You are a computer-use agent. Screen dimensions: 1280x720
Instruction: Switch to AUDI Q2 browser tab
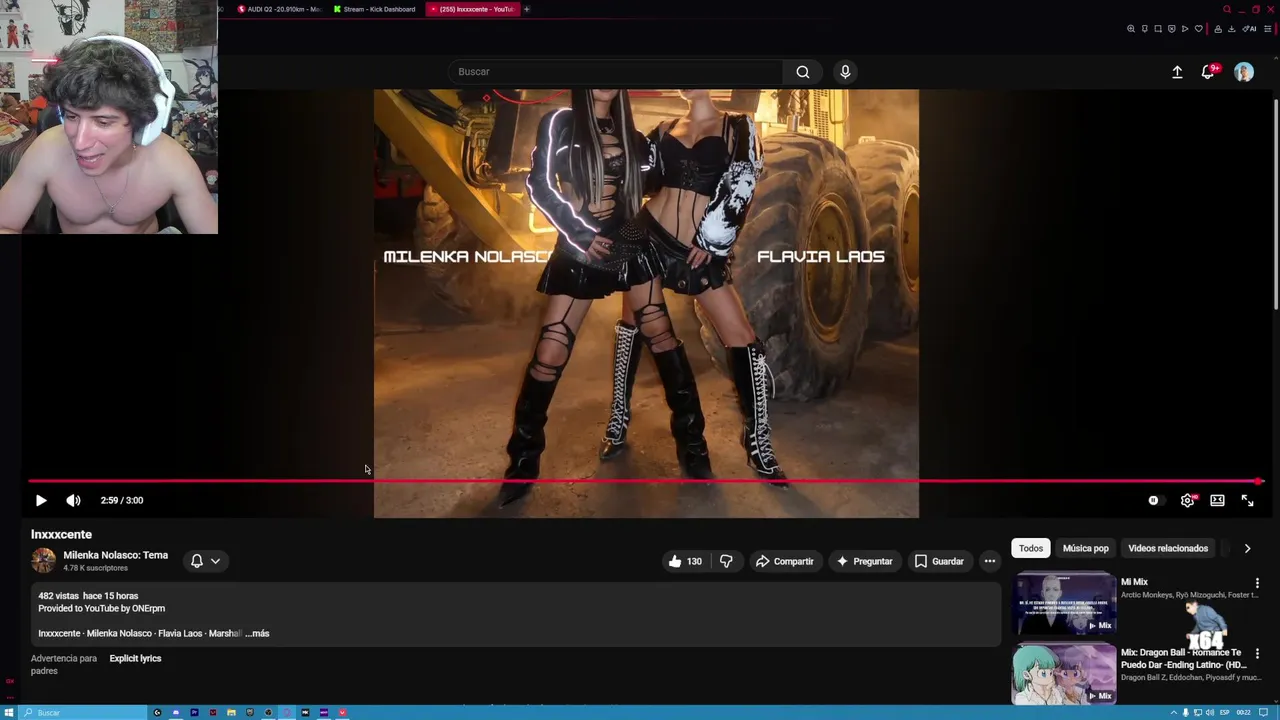tap(279, 9)
